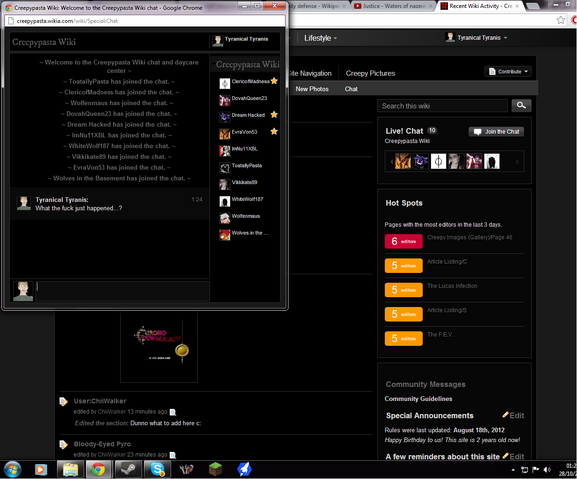Expand the Lifestyle dropdown menu
The image size is (577, 479).
[x=320, y=38]
